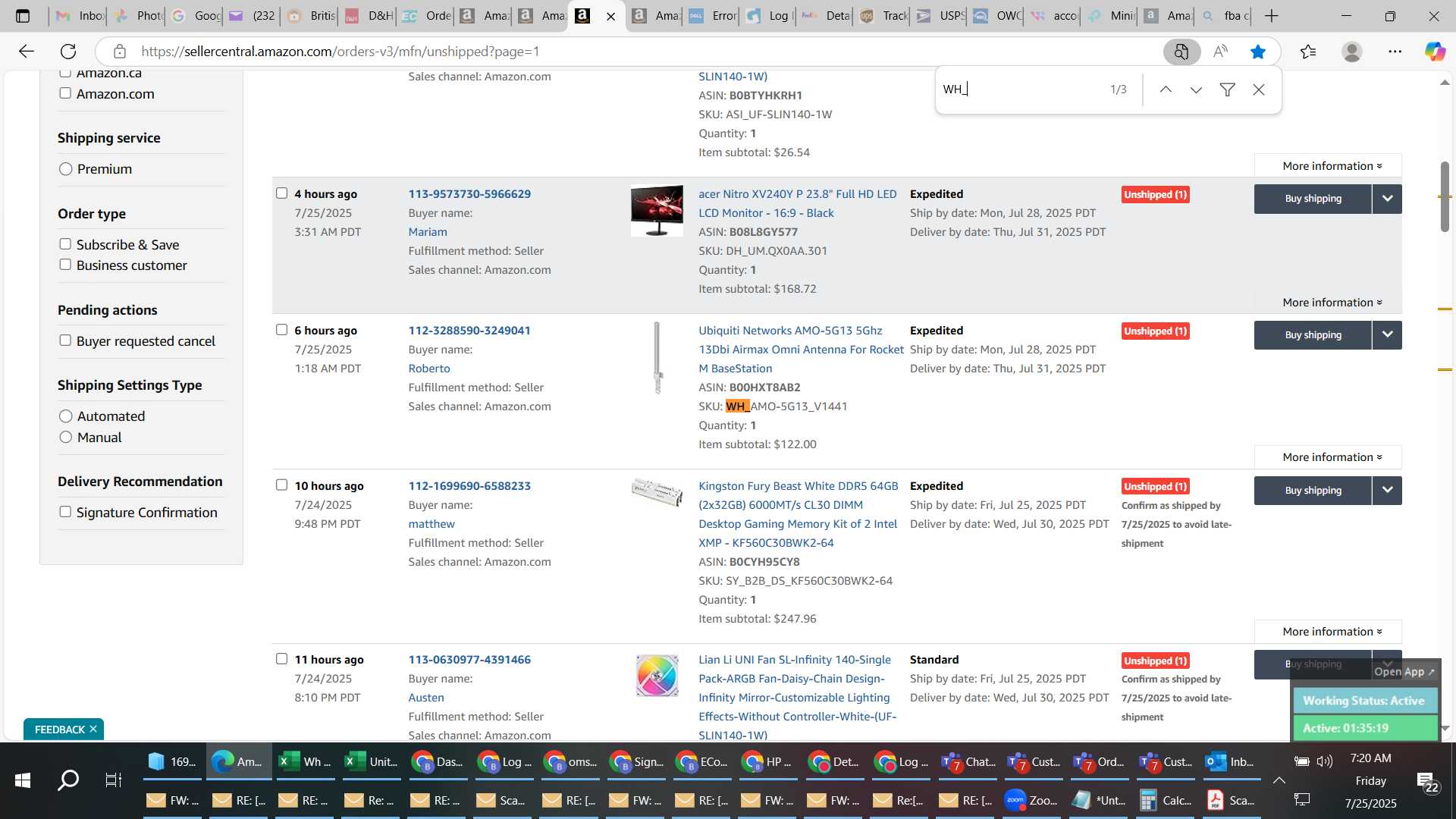The height and width of the screenshot is (819, 1456).
Task: Open Windows taskbar search
Action: pyautogui.click(x=69, y=780)
